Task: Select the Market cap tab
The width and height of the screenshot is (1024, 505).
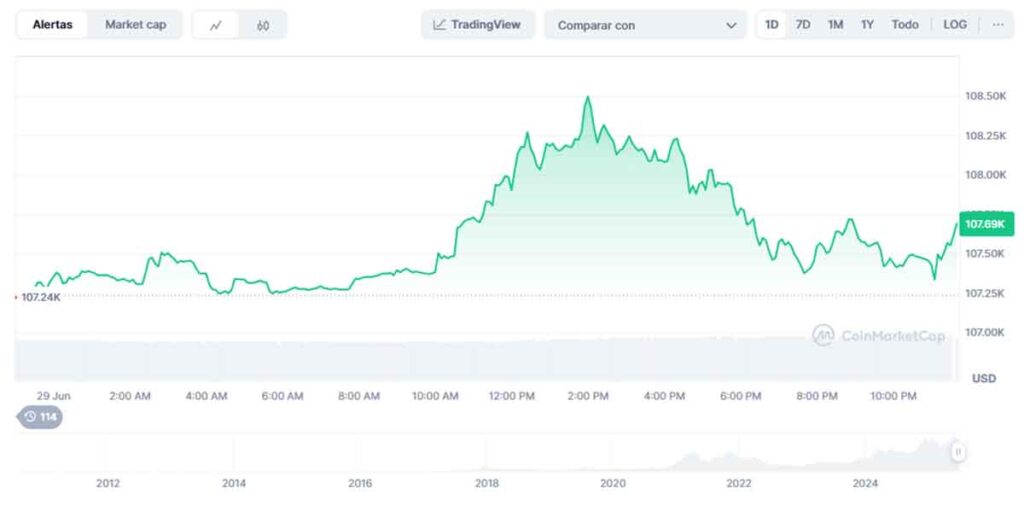Action: pyautogui.click(x=135, y=25)
